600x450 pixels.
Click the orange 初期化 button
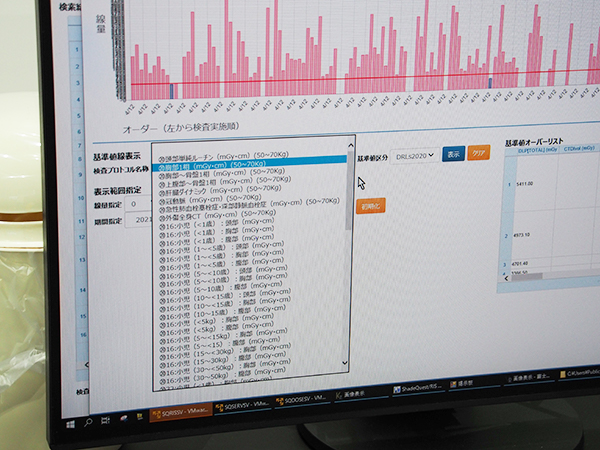[x=368, y=206]
